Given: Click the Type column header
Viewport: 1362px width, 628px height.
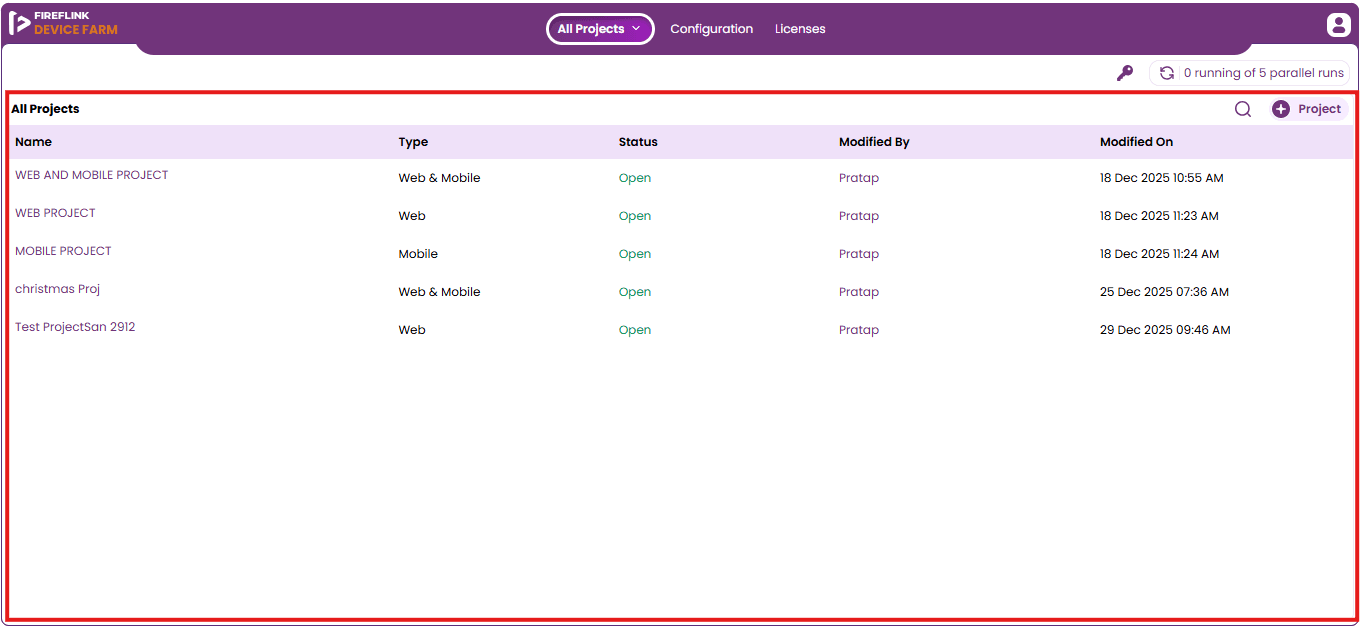Looking at the screenshot, I should pyautogui.click(x=413, y=142).
